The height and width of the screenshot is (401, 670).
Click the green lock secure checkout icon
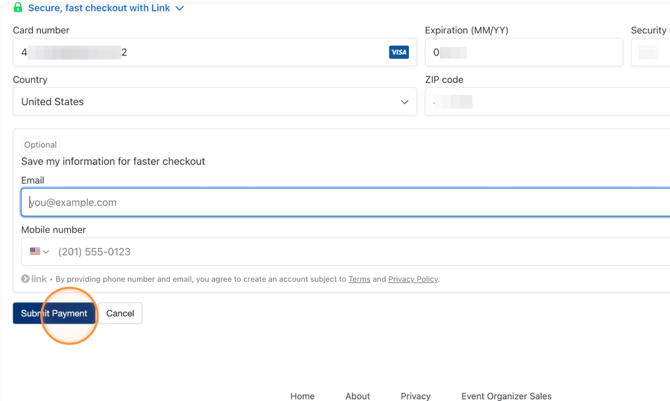pos(17,7)
